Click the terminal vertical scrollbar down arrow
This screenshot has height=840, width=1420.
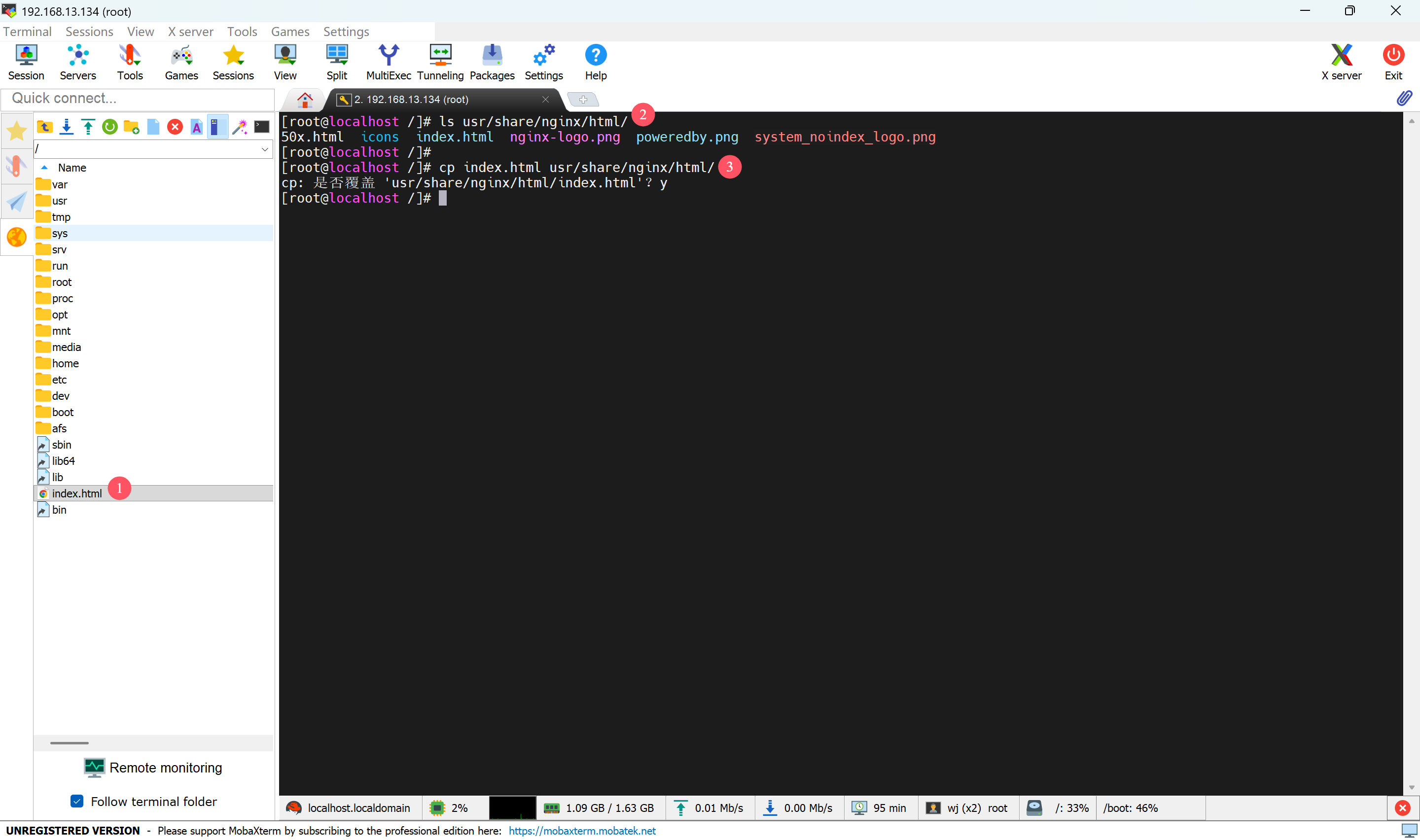tap(1411, 787)
